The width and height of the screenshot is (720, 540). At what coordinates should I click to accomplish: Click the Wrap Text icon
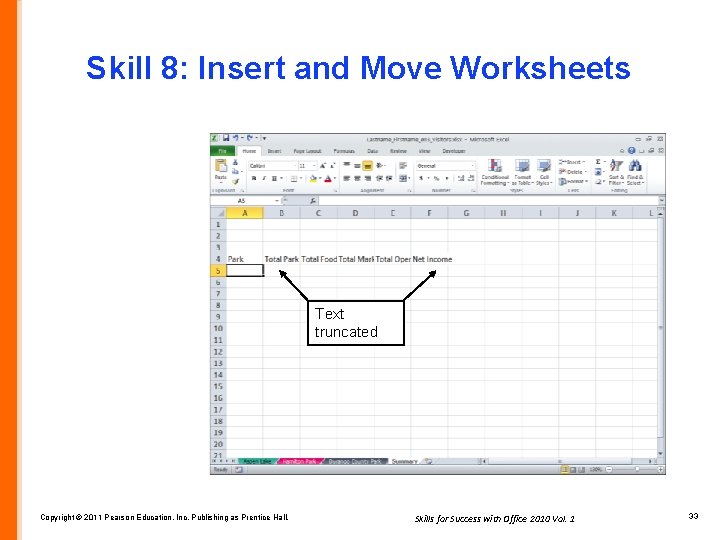[403, 165]
